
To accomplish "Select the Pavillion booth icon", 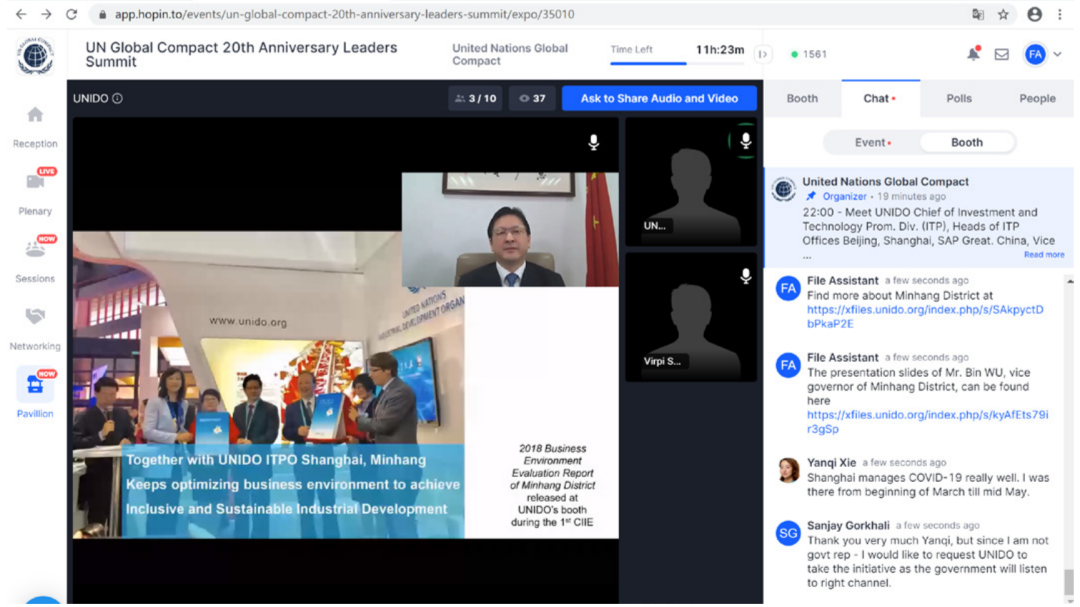I will tap(35, 384).
